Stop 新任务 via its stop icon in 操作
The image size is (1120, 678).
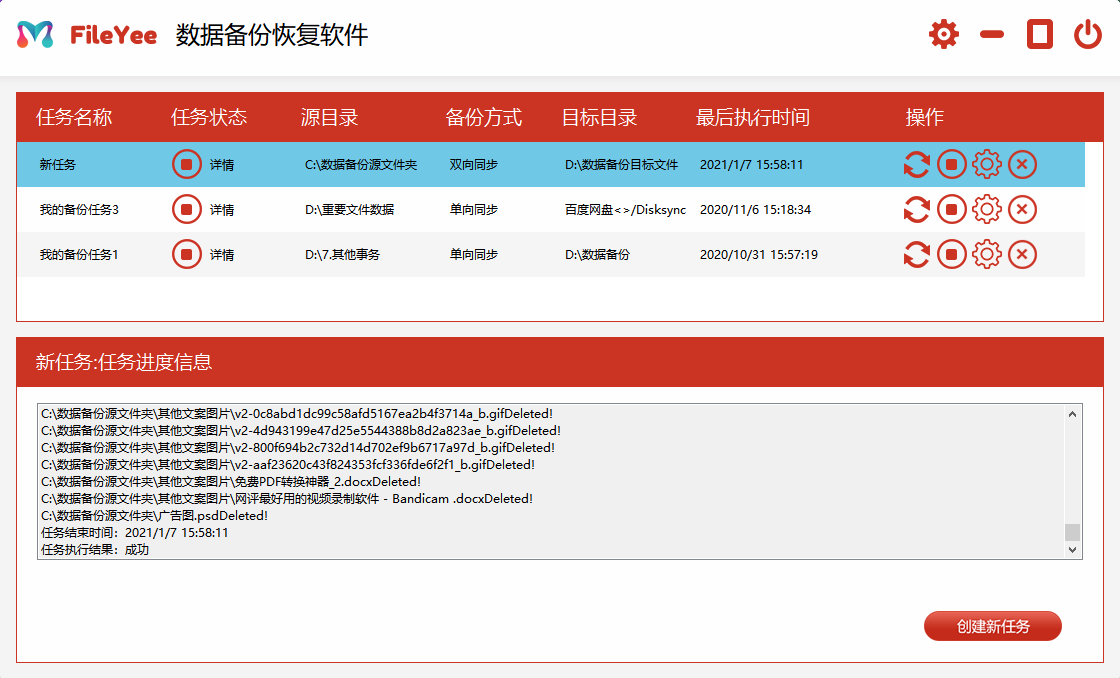[x=951, y=164]
